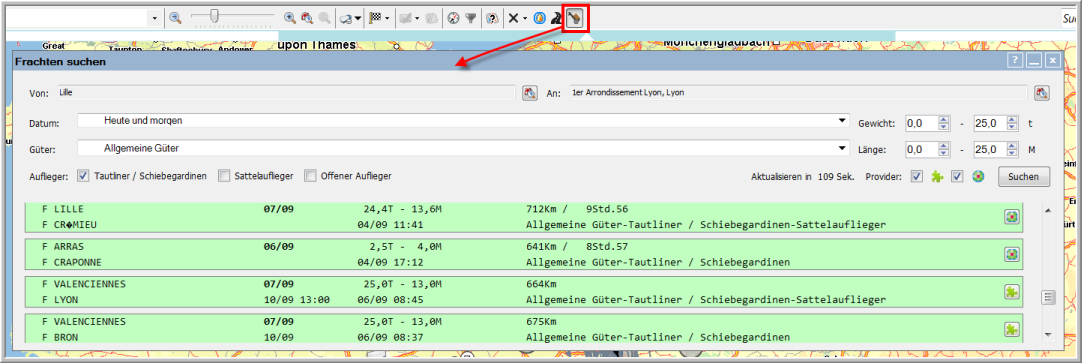Open the leftmost toolbar combo box arrow
The width and height of the screenshot is (1082, 363).
[x=154, y=19]
